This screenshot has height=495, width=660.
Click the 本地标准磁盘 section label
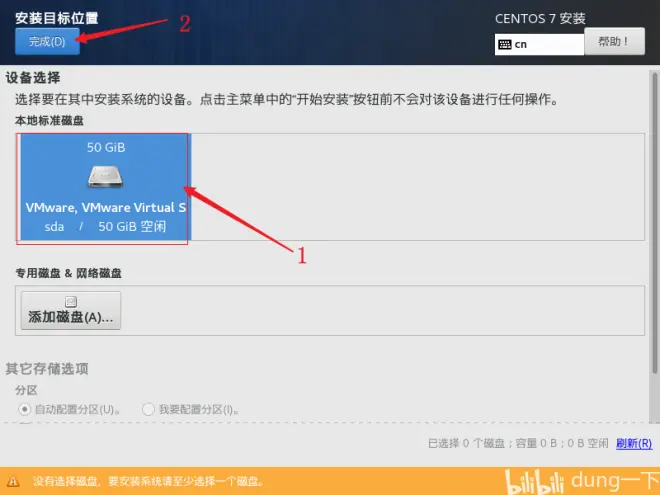pyautogui.click(x=49, y=120)
